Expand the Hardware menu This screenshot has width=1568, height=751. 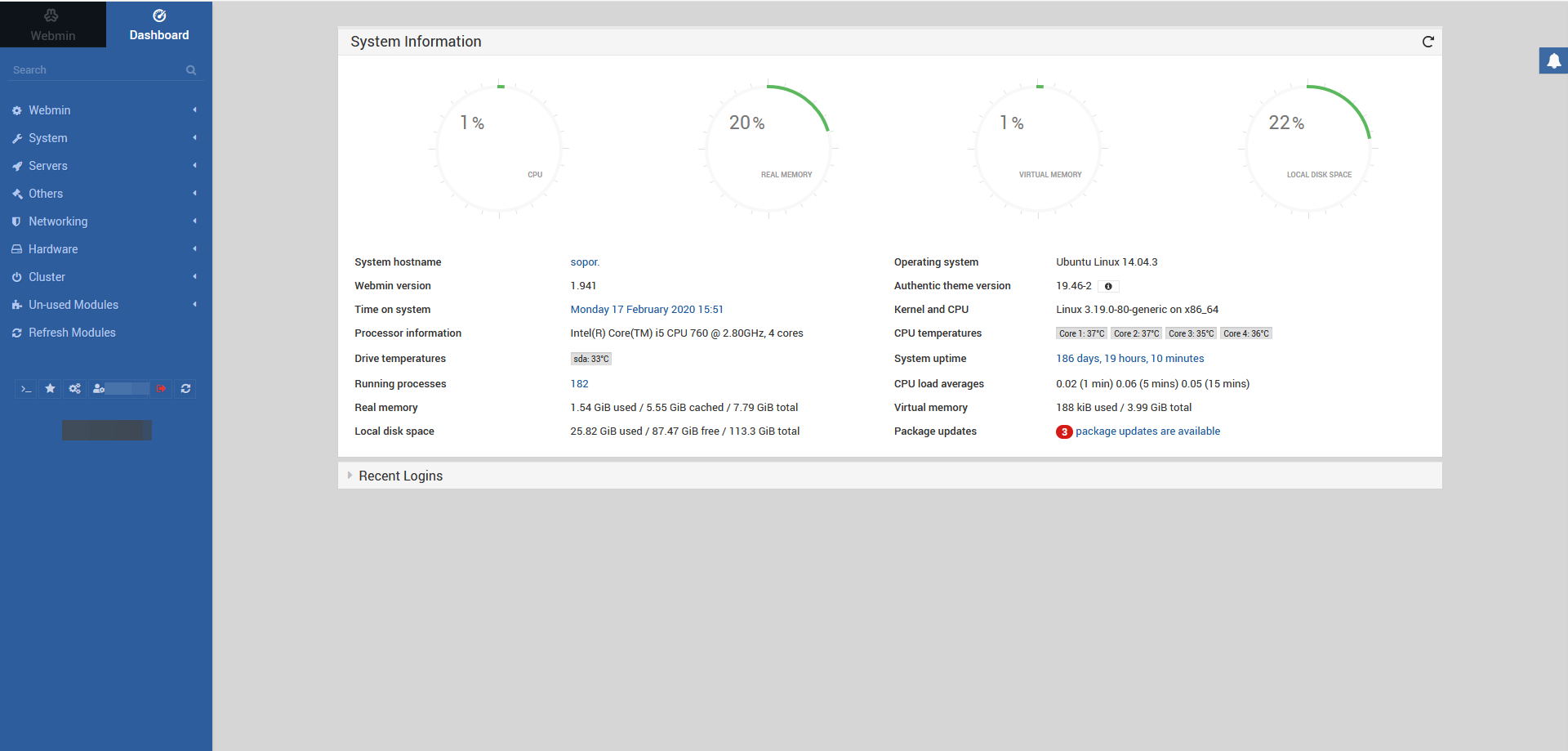pos(53,248)
